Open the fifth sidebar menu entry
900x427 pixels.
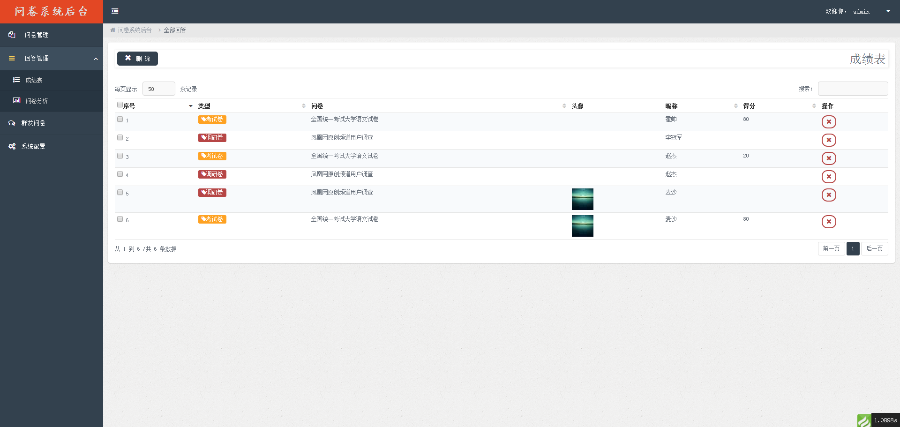tap(52, 123)
